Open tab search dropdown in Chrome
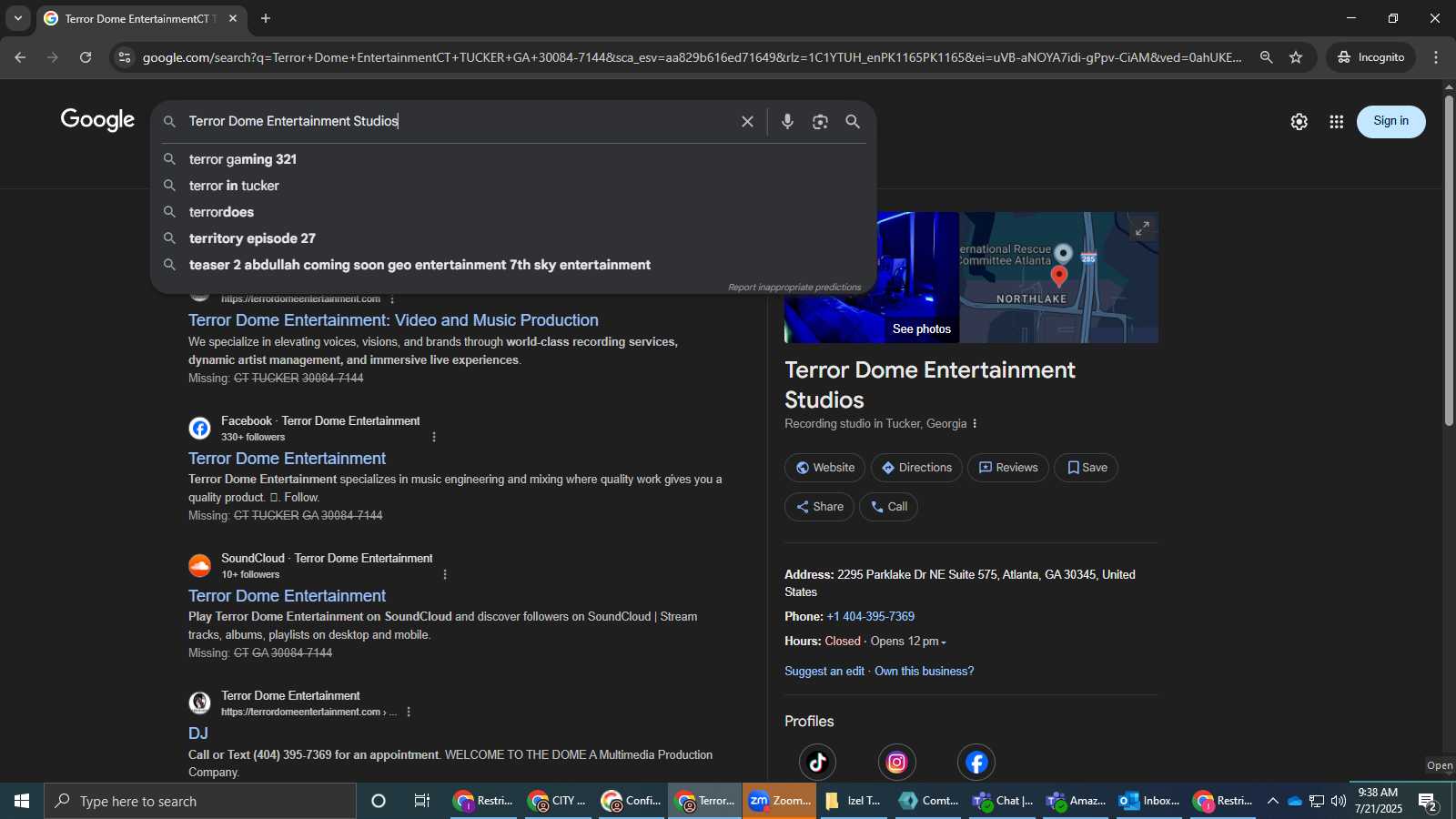This screenshot has width=1456, height=819. (17, 18)
